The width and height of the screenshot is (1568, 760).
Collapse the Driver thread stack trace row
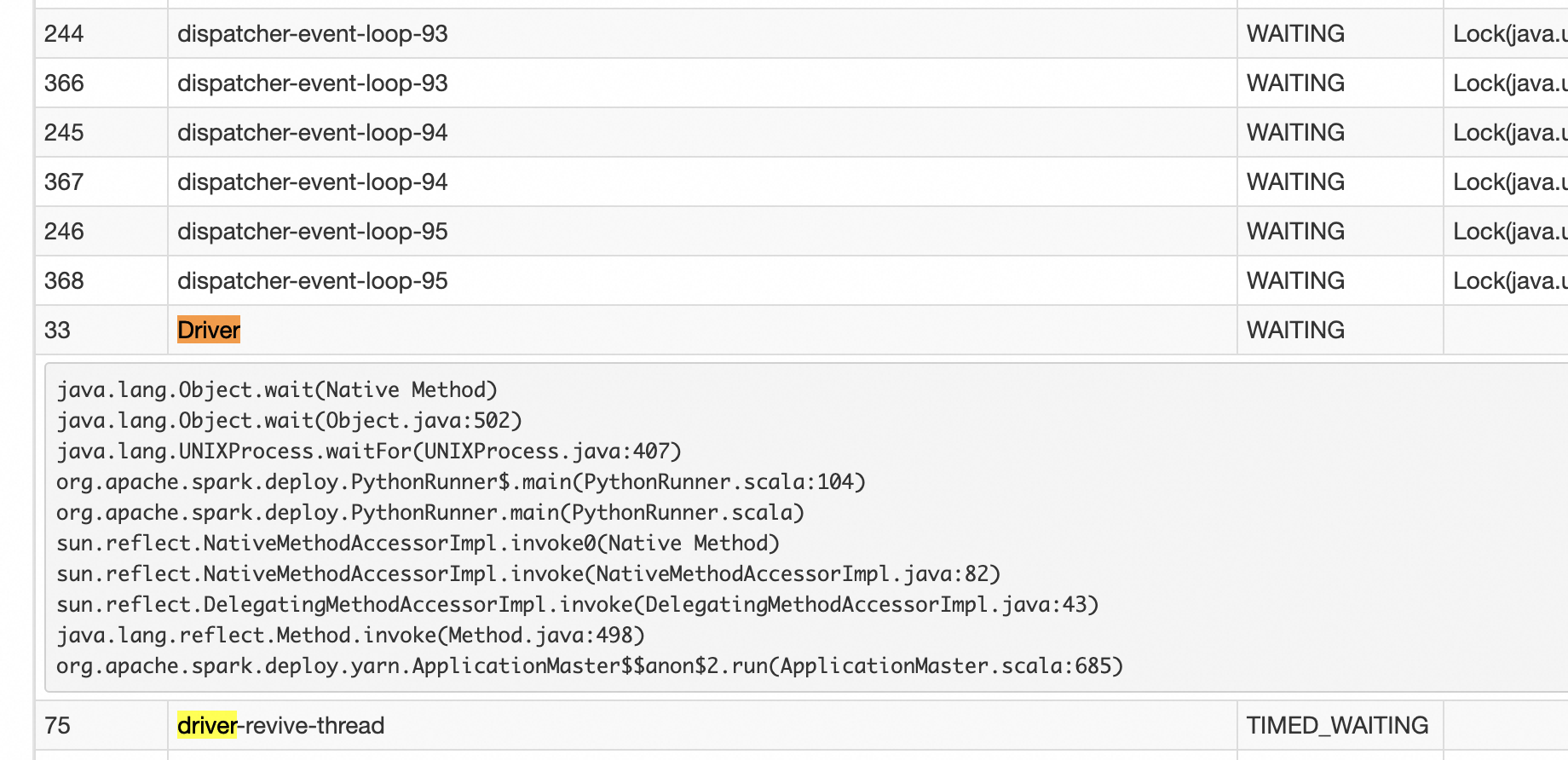(x=801, y=330)
